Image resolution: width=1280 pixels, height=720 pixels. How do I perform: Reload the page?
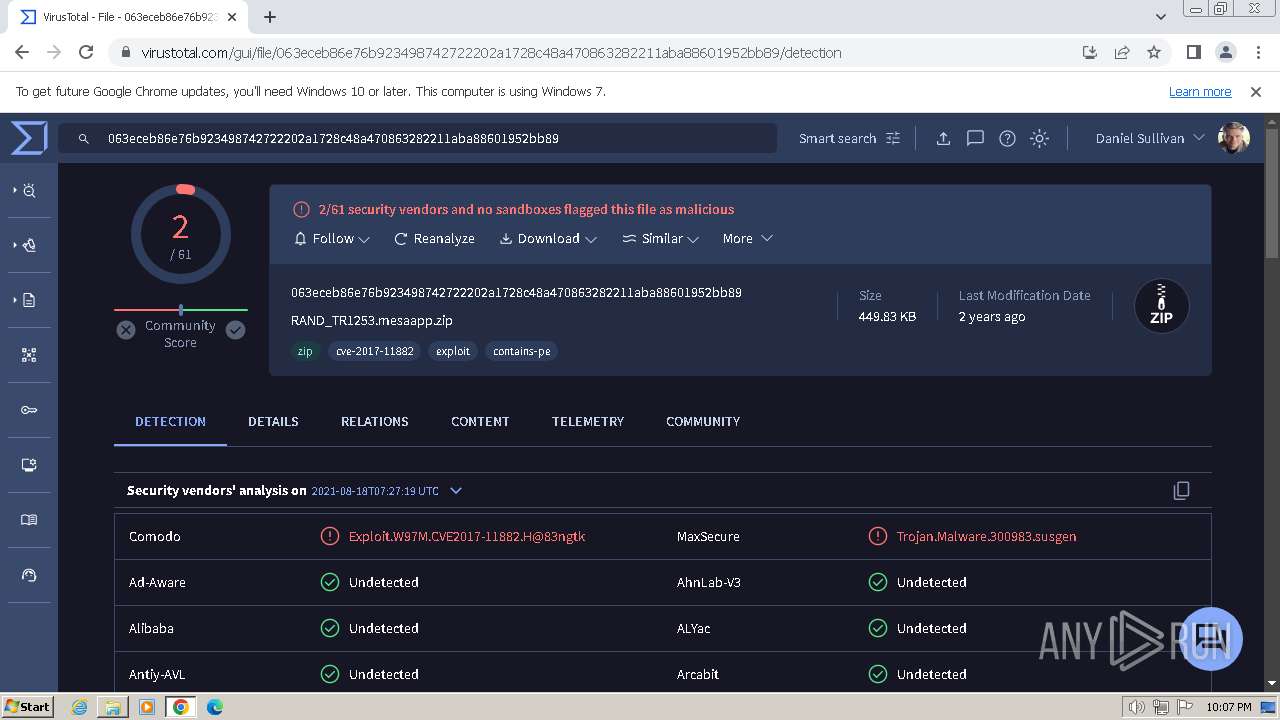86,53
